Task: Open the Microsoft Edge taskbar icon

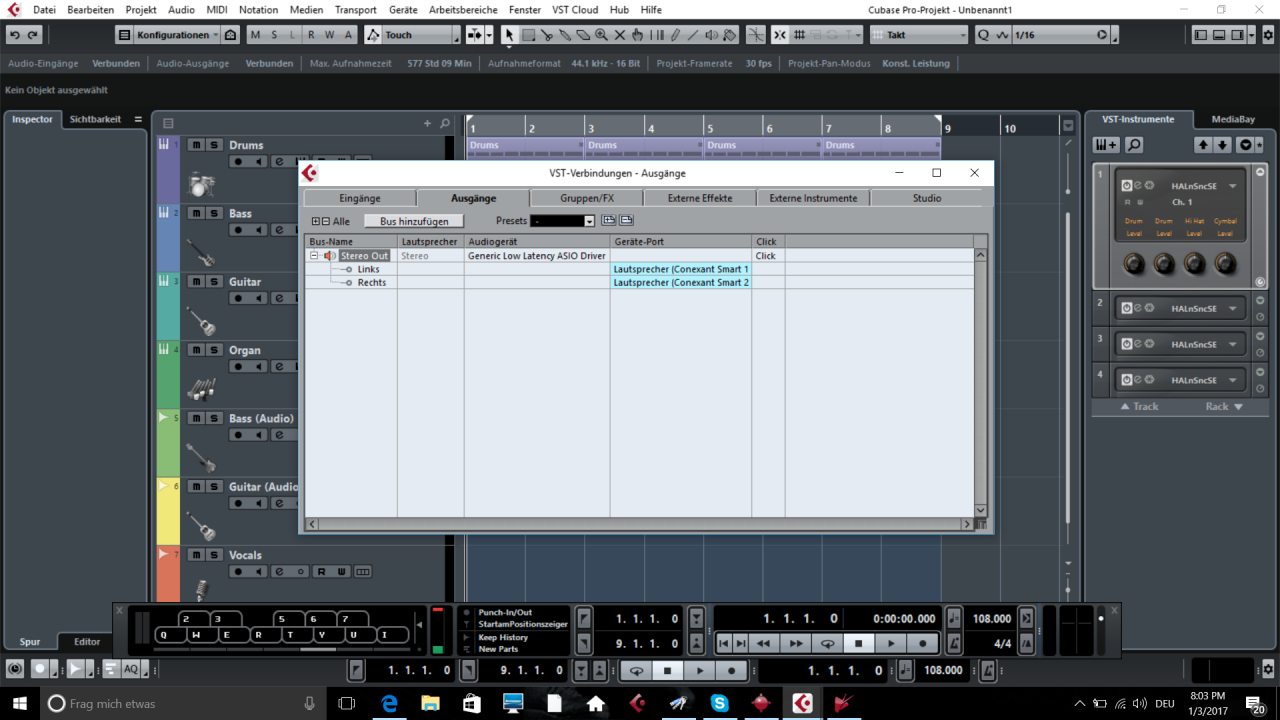Action: click(x=389, y=703)
